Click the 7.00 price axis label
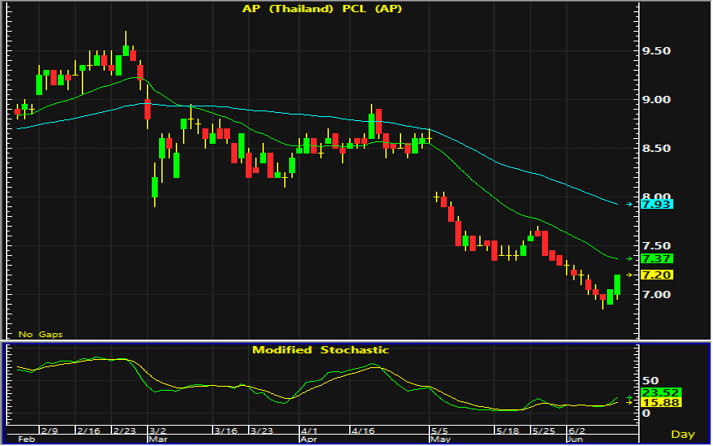This screenshot has width=713, height=446. pyautogui.click(x=656, y=295)
